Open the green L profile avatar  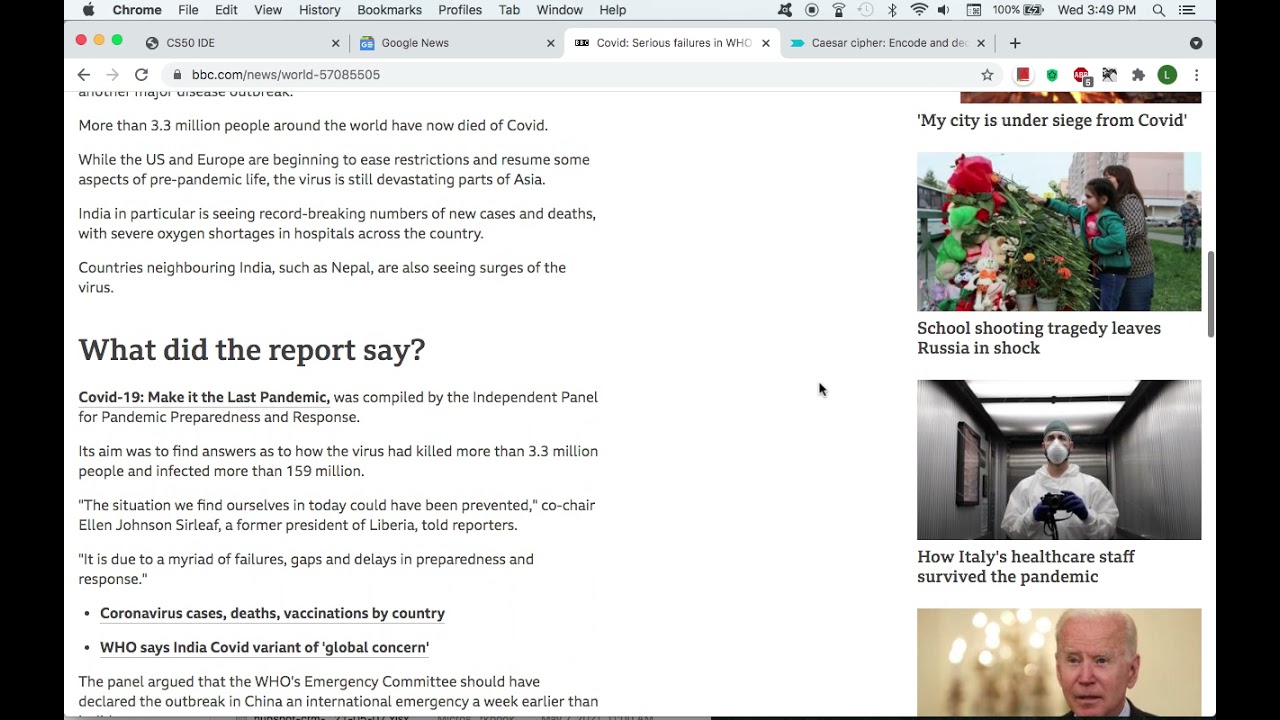pos(1167,75)
